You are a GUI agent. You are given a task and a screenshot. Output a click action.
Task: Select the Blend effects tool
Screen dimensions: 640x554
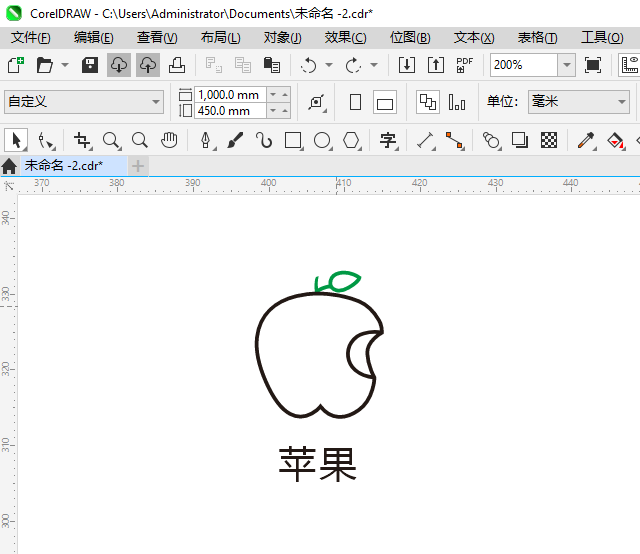491,140
